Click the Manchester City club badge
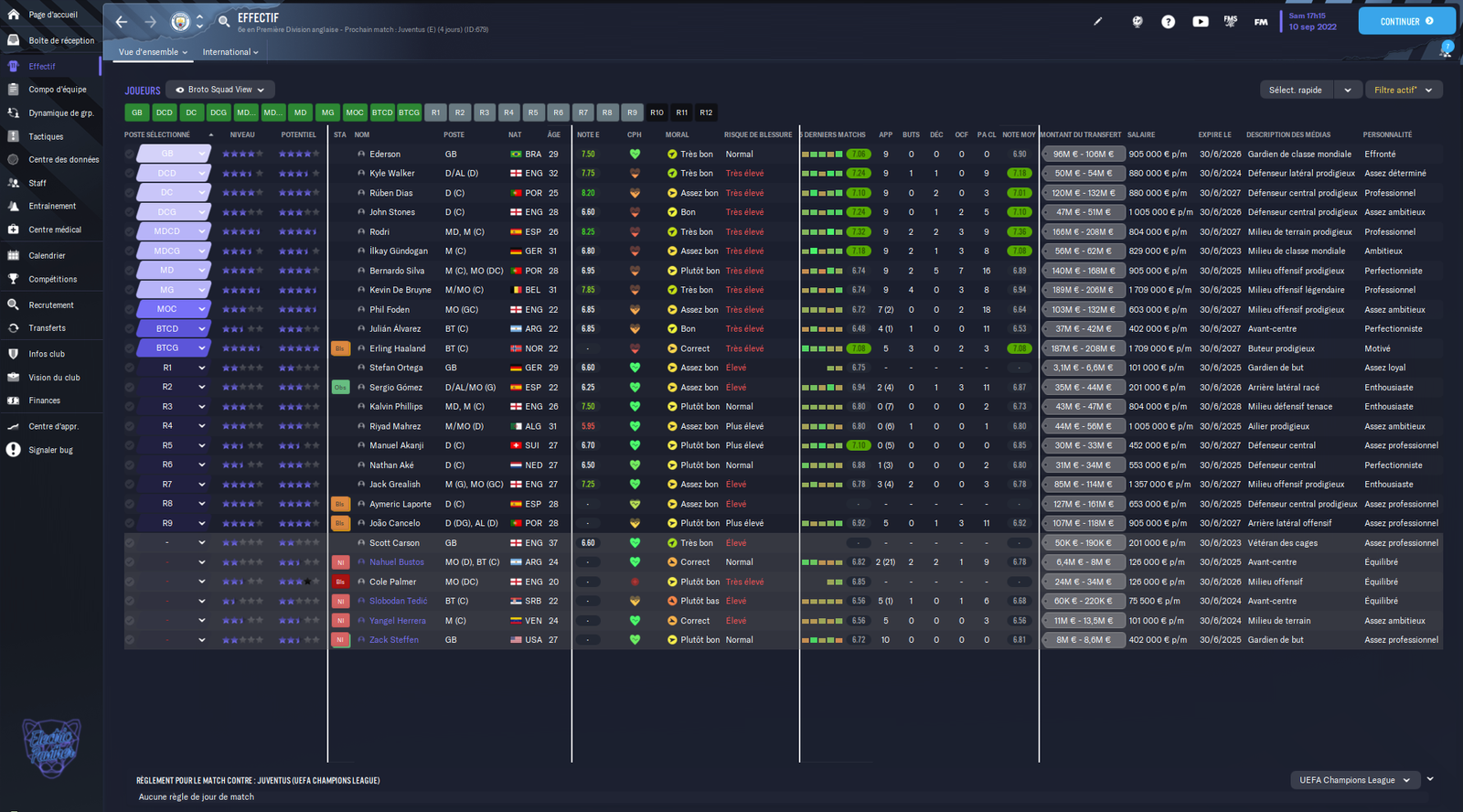 180,22
